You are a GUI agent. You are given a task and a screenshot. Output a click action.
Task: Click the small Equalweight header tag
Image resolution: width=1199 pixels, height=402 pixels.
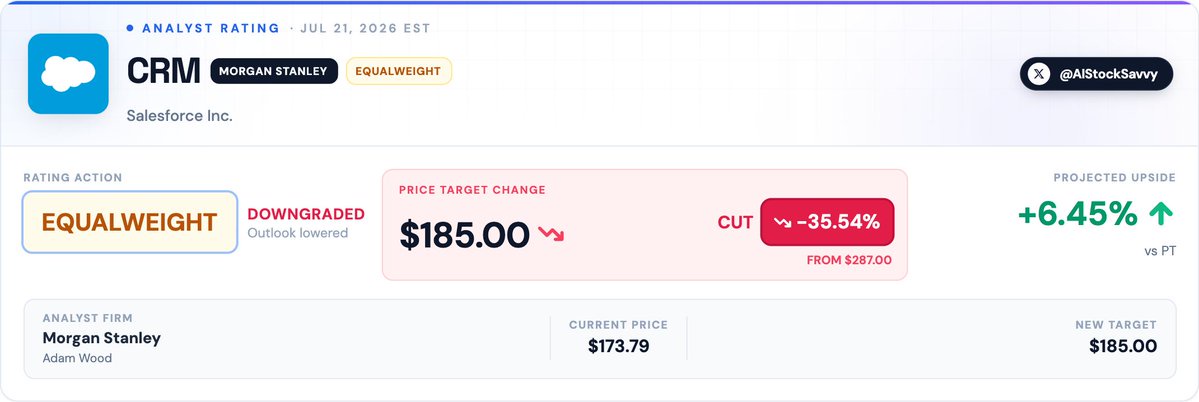coord(398,71)
